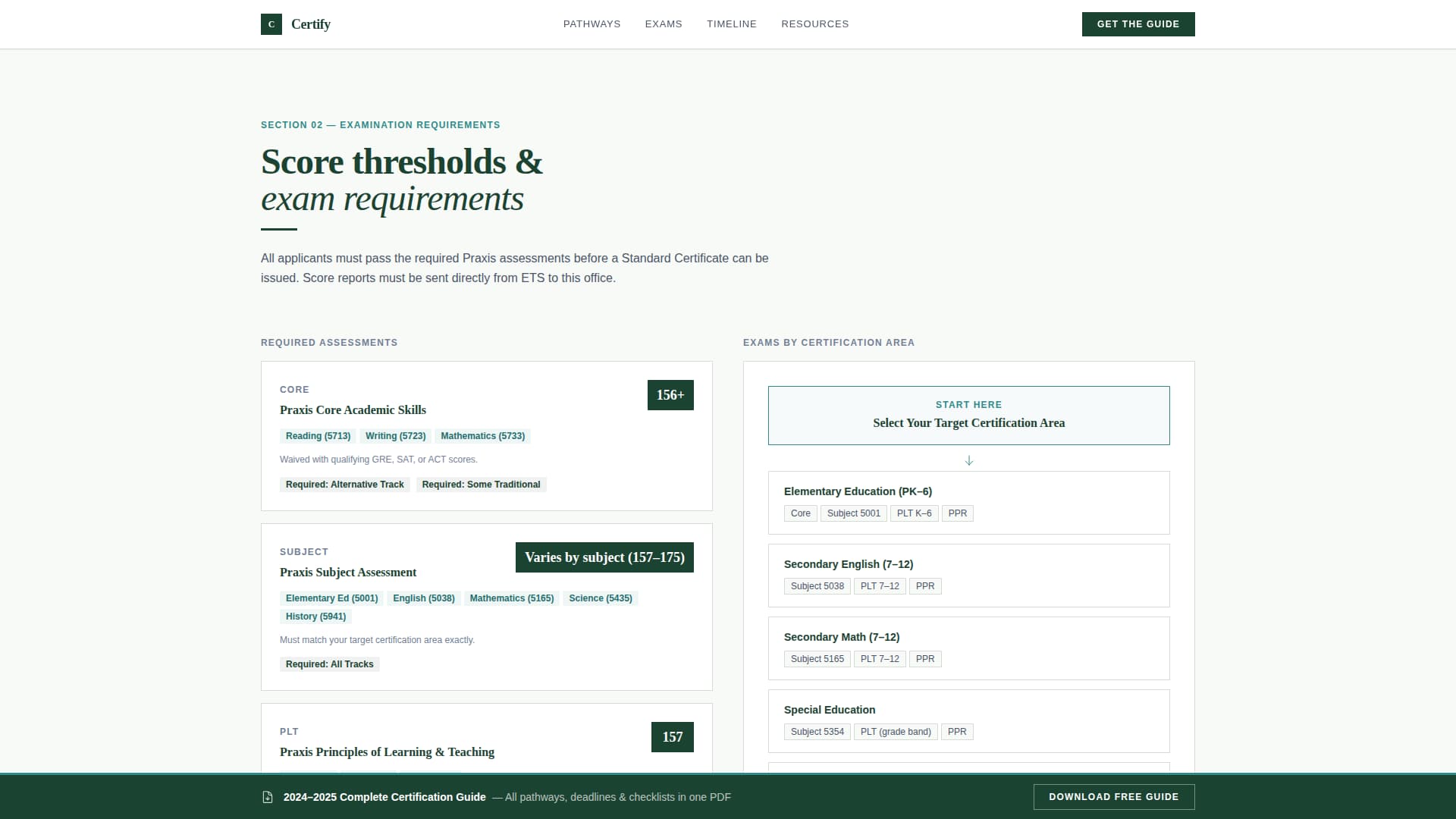Click the Subject 5038 tag
The height and width of the screenshot is (819, 1456).
pos(817,586)
